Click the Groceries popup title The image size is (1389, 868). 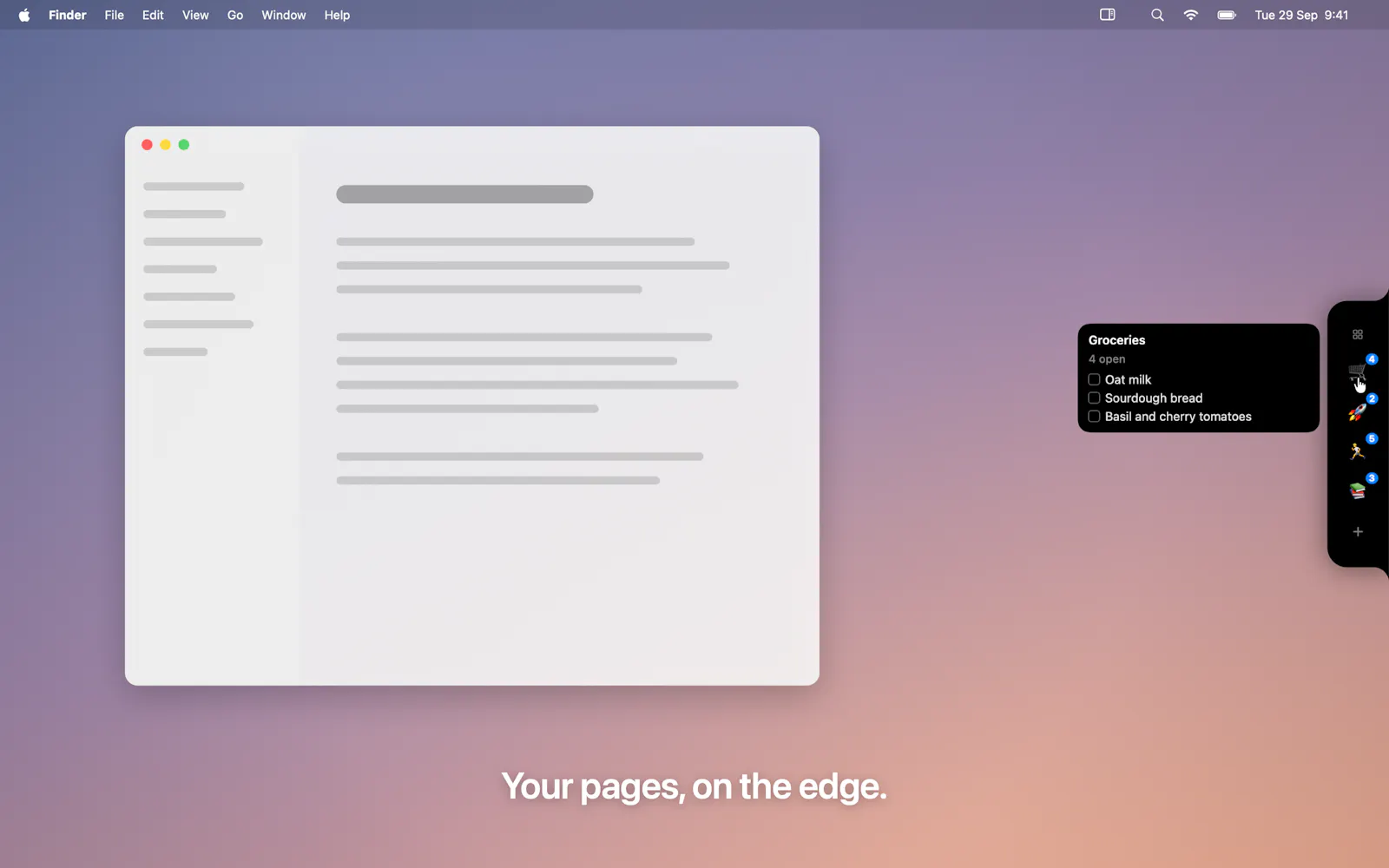point(1116,340)
